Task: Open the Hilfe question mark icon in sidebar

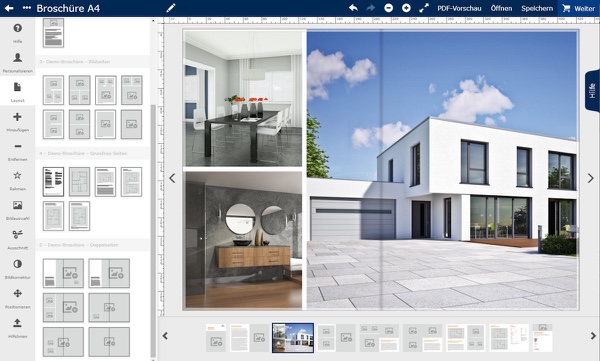Action: tap(18, 28)
